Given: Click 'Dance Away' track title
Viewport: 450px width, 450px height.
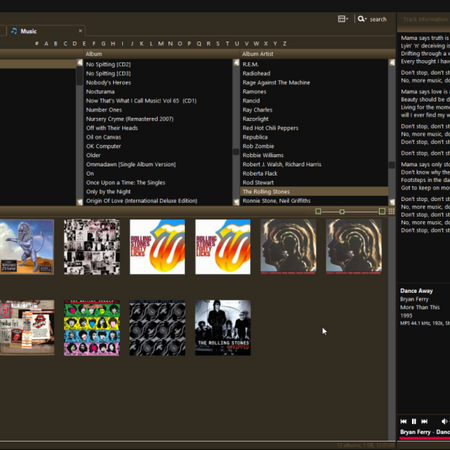Looking at the screenshot, I should coord(416,291).
